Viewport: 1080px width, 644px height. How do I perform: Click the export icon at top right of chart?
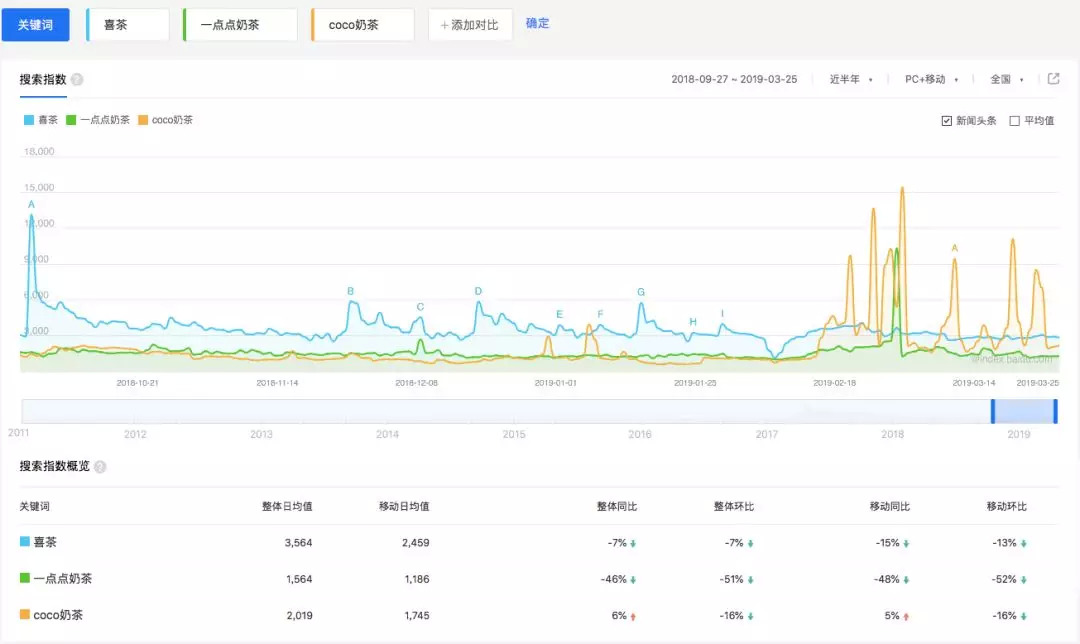click(x=1053, y=79)
